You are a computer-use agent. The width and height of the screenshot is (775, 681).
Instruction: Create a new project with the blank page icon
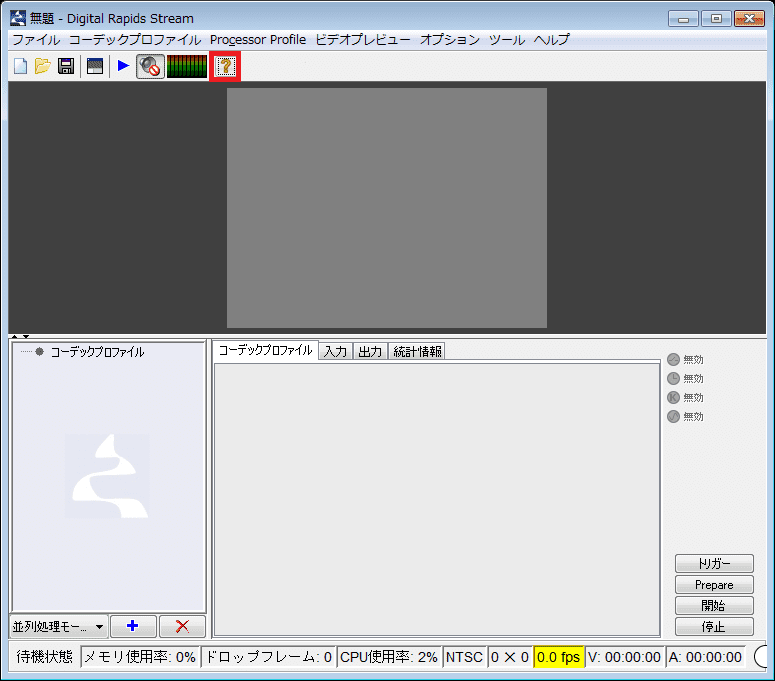pos(21,66)
